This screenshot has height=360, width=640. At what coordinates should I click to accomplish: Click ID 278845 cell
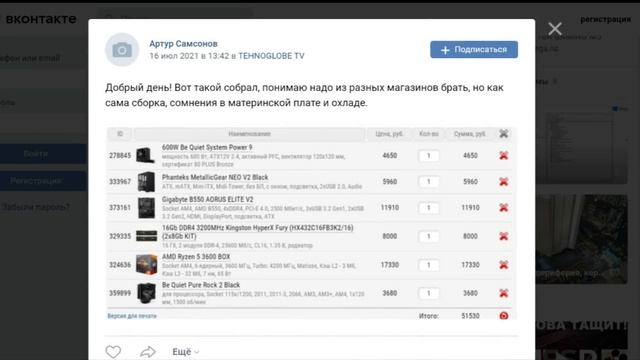tap(120, 156)
